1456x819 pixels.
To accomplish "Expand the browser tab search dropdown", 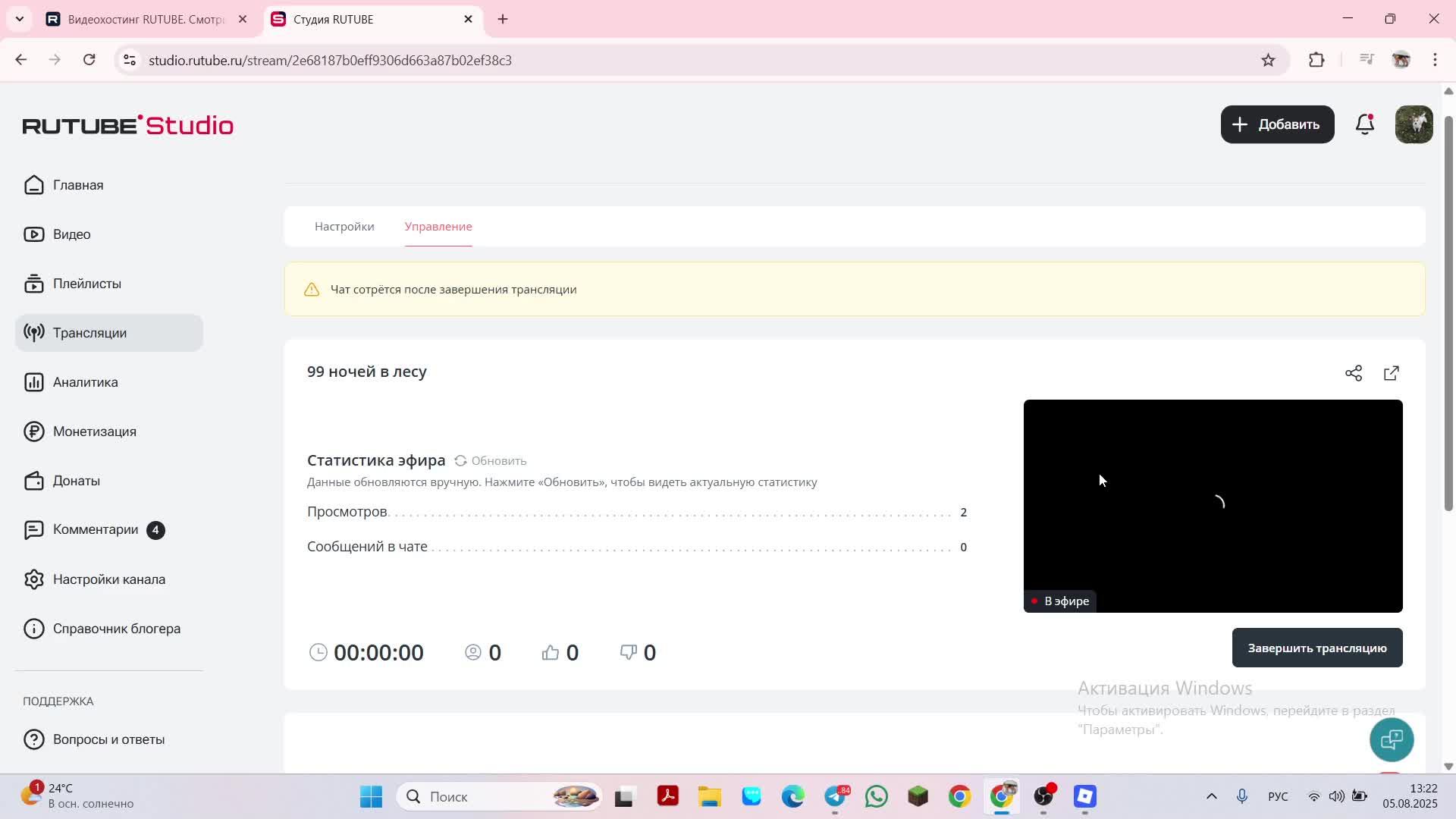I will tap(20, 19).
